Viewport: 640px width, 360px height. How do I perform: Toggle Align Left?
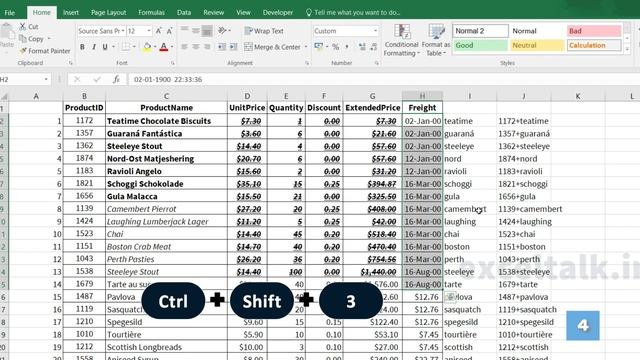[x=184, y=47]
